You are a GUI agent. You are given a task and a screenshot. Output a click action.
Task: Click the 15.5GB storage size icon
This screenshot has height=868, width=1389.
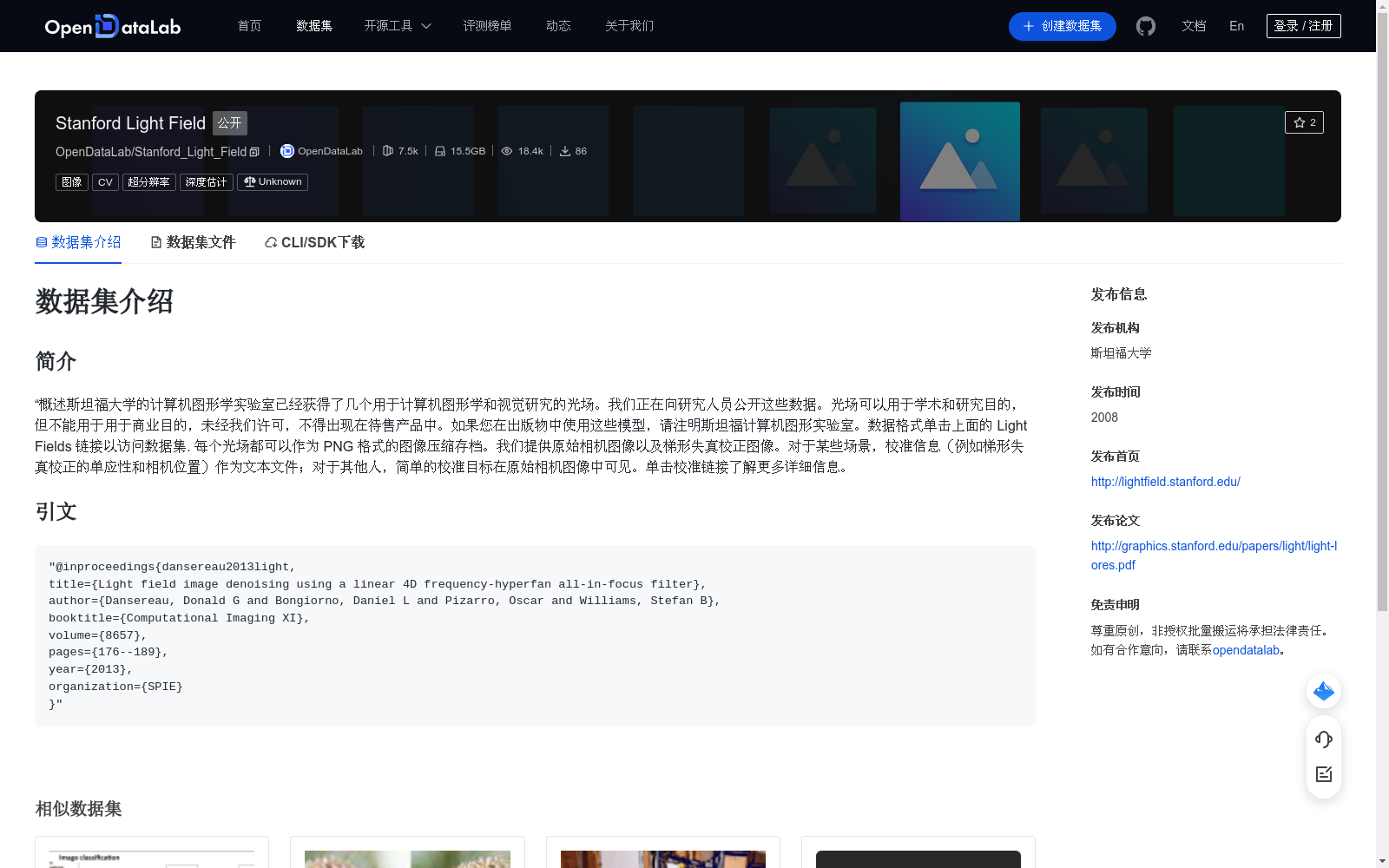click(x=440, y=151)
